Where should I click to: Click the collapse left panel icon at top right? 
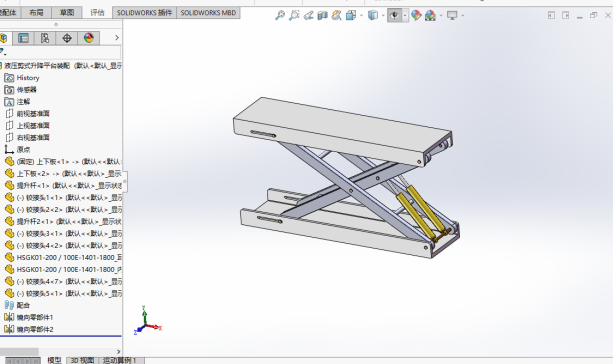pyautogui.click(x=551, y=15)
